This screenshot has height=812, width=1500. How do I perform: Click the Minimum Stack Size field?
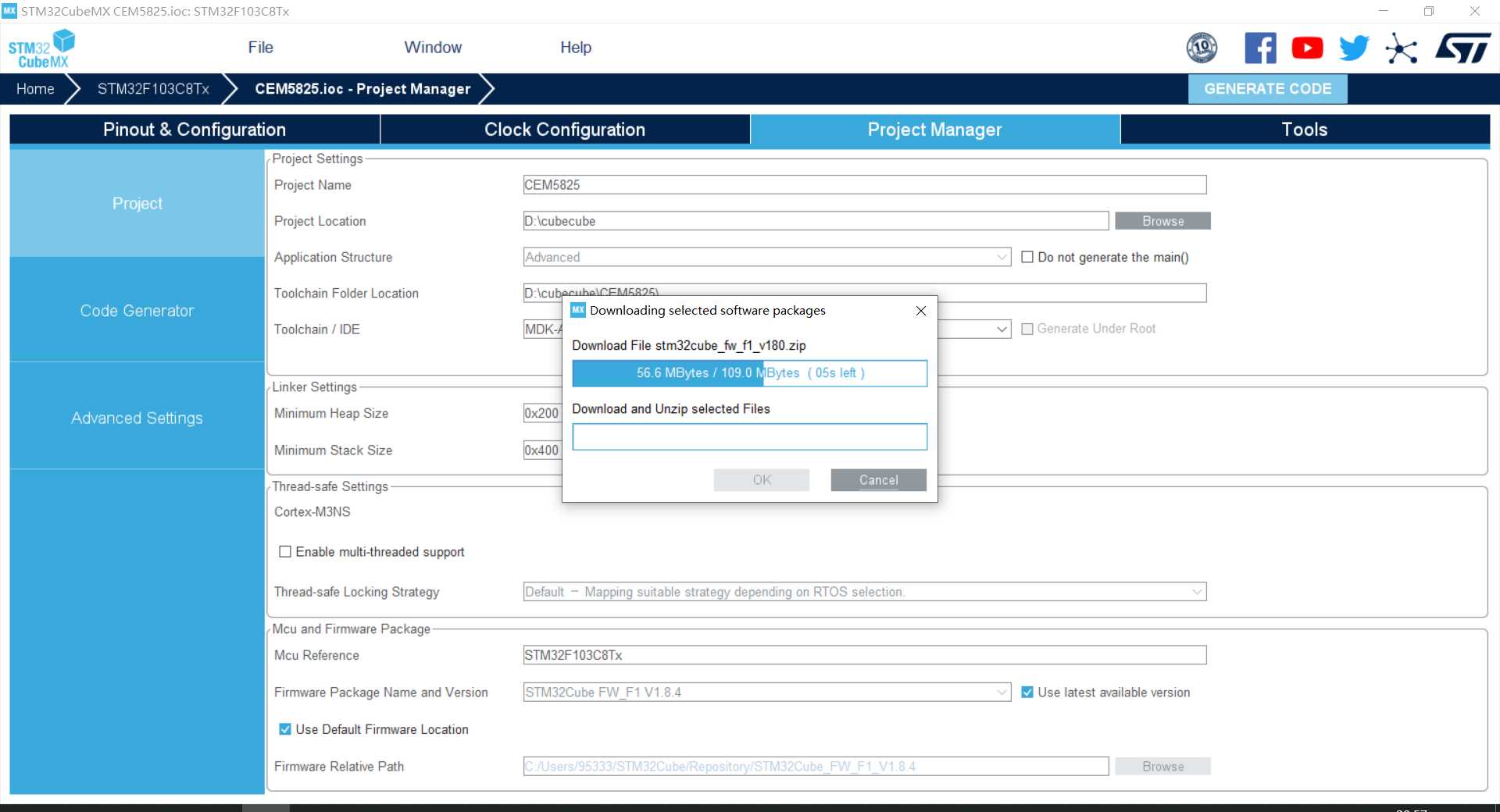[x=542, y=451]
